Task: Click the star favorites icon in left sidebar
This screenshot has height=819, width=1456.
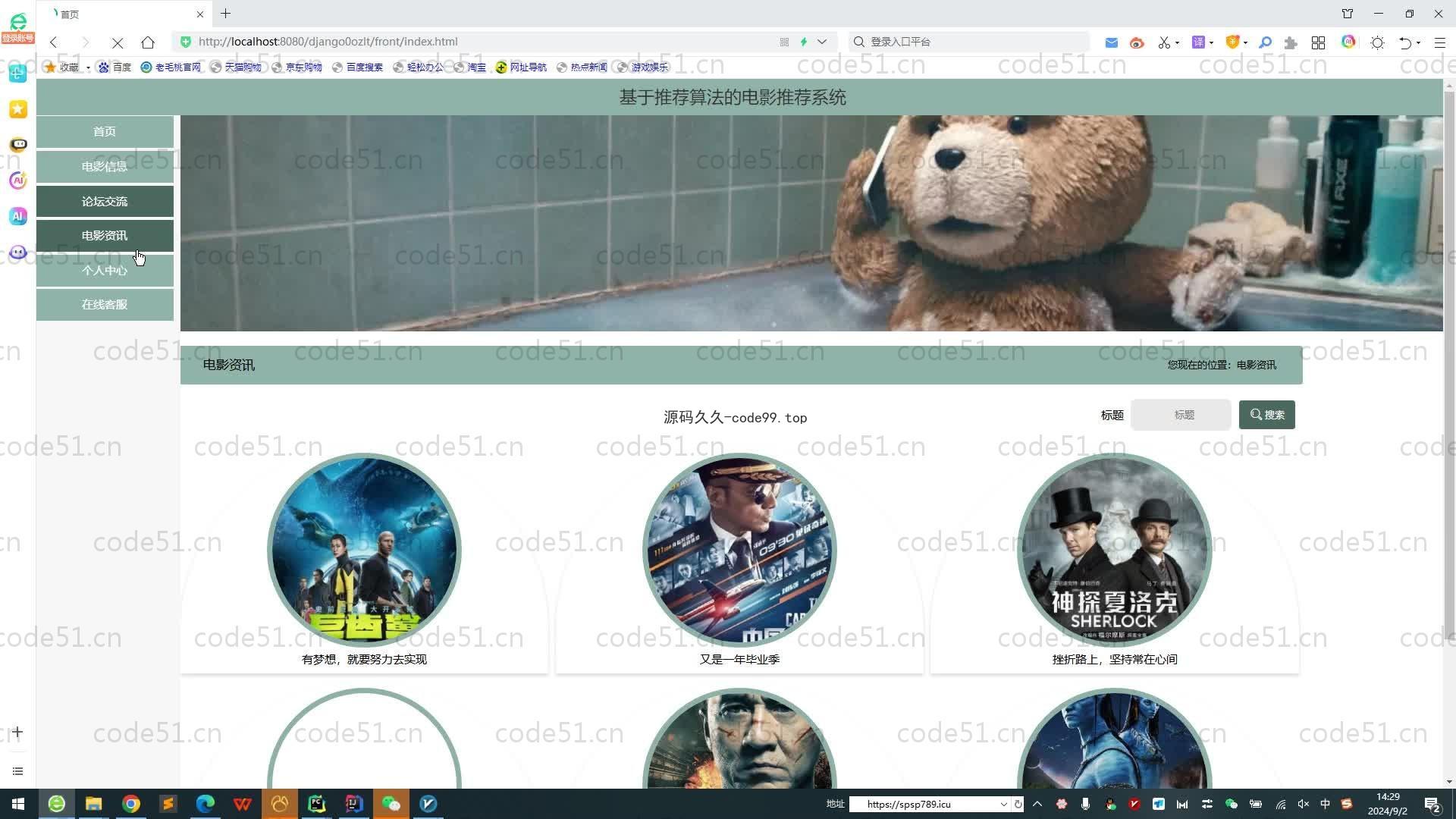Action: pyautogui.click(x=18, y=109)
